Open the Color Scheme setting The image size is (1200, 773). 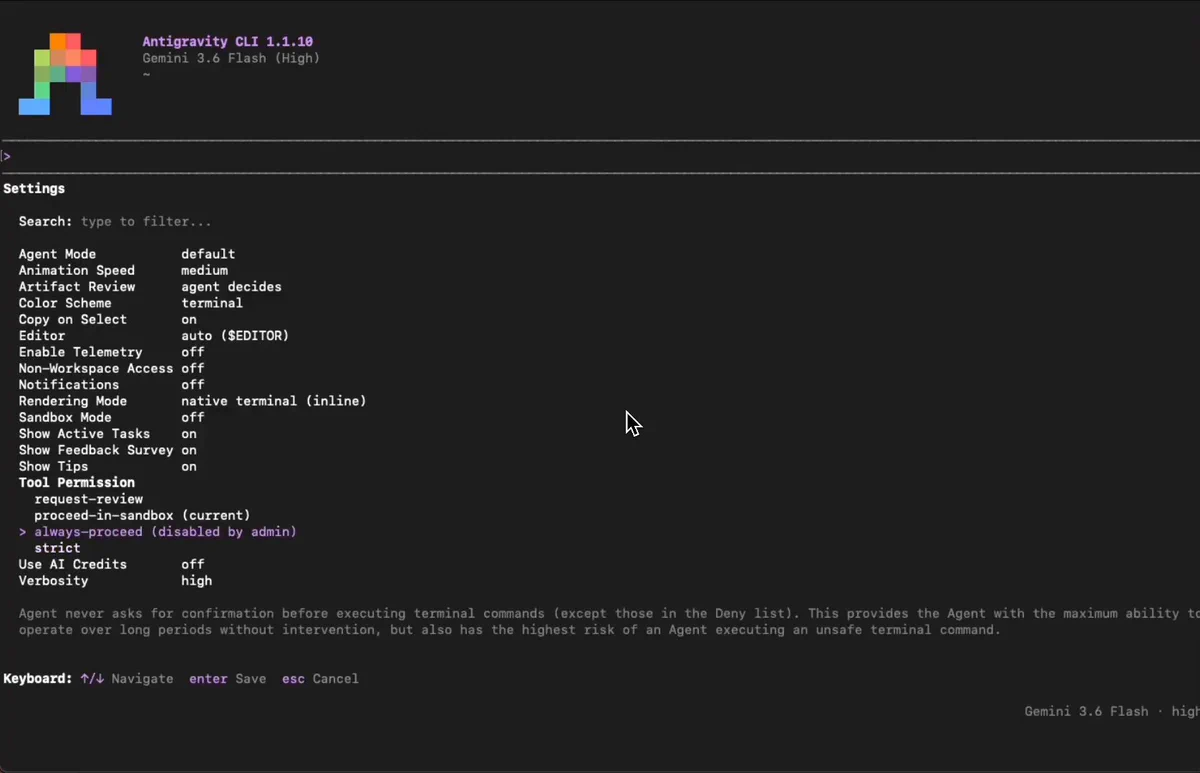pyautogui.click(x=131, y=303)
